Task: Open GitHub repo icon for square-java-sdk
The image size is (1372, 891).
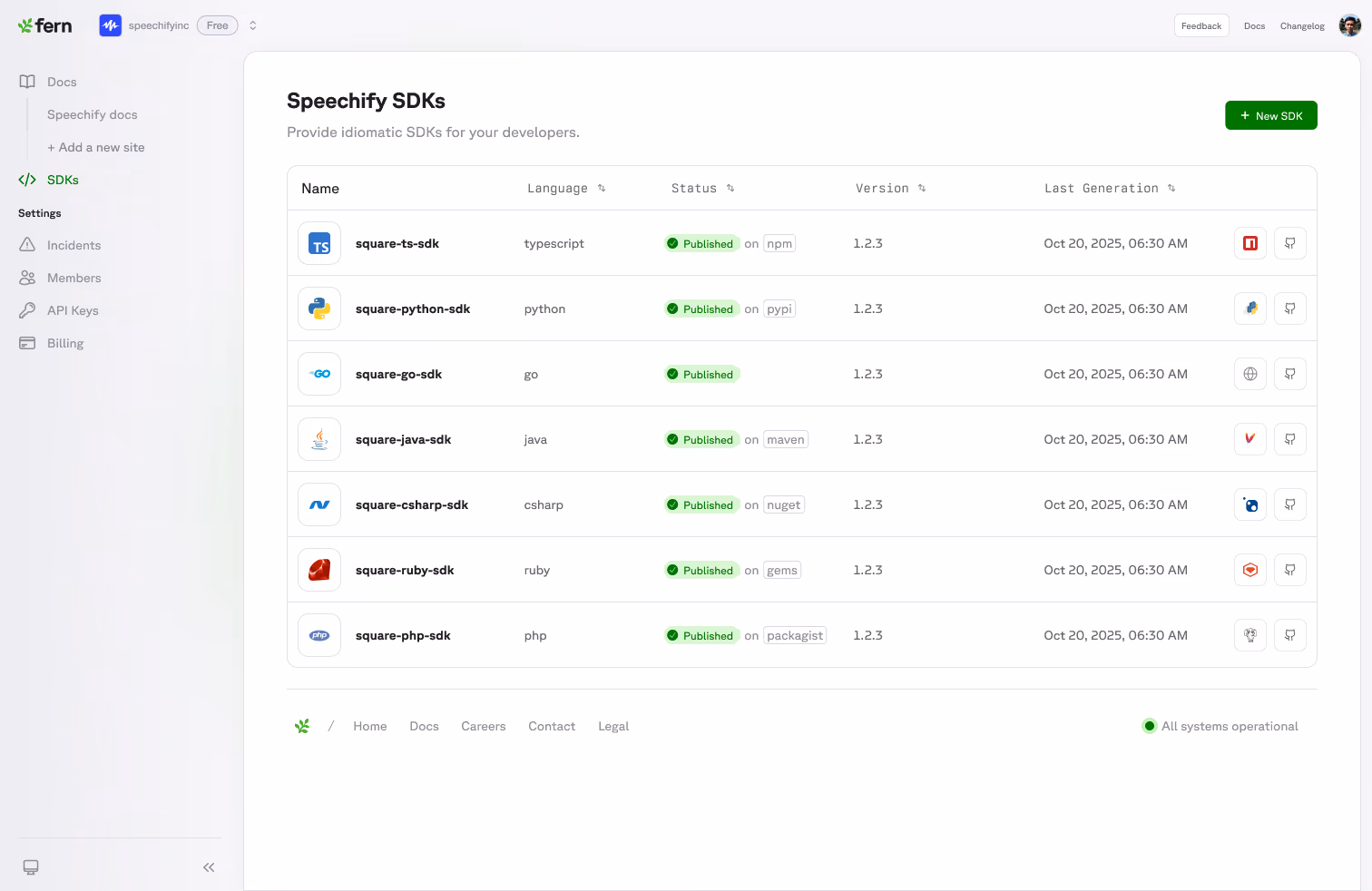Action: [x=1290, y=439]
